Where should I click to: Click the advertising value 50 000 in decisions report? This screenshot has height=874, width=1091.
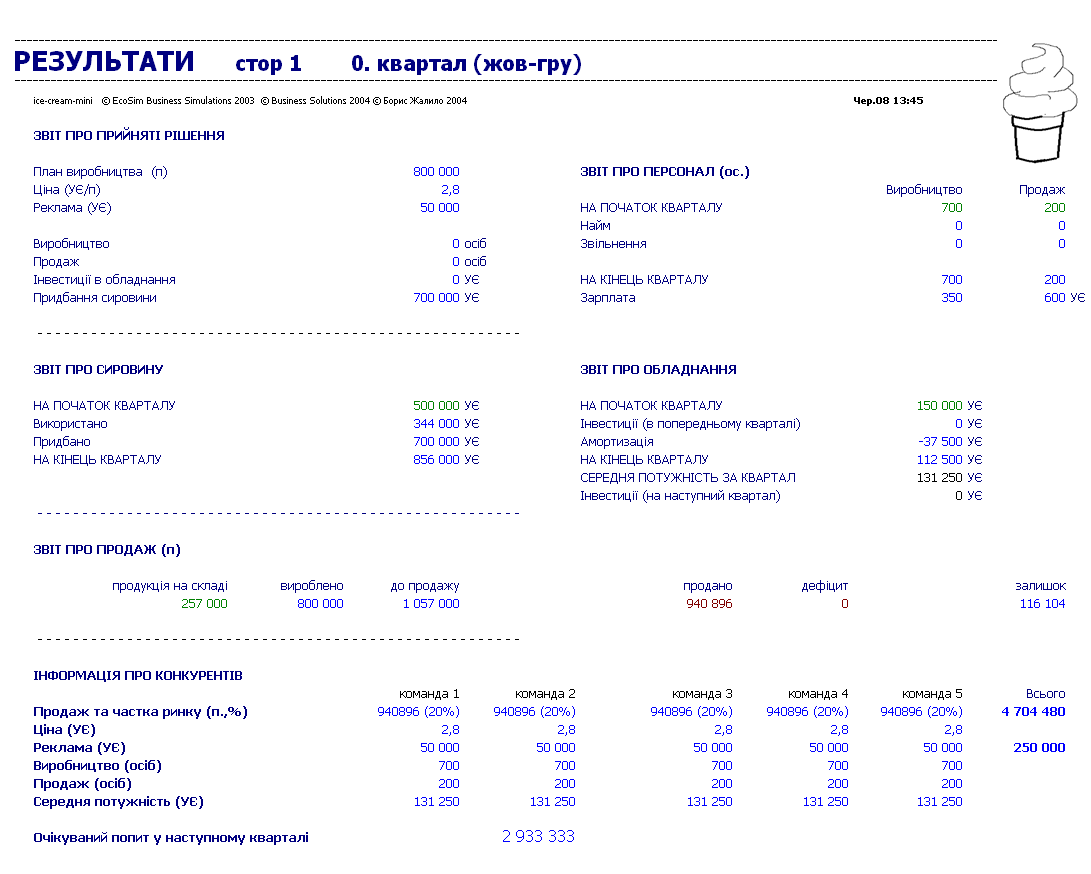pyautogui.click(x=440, y=207)
